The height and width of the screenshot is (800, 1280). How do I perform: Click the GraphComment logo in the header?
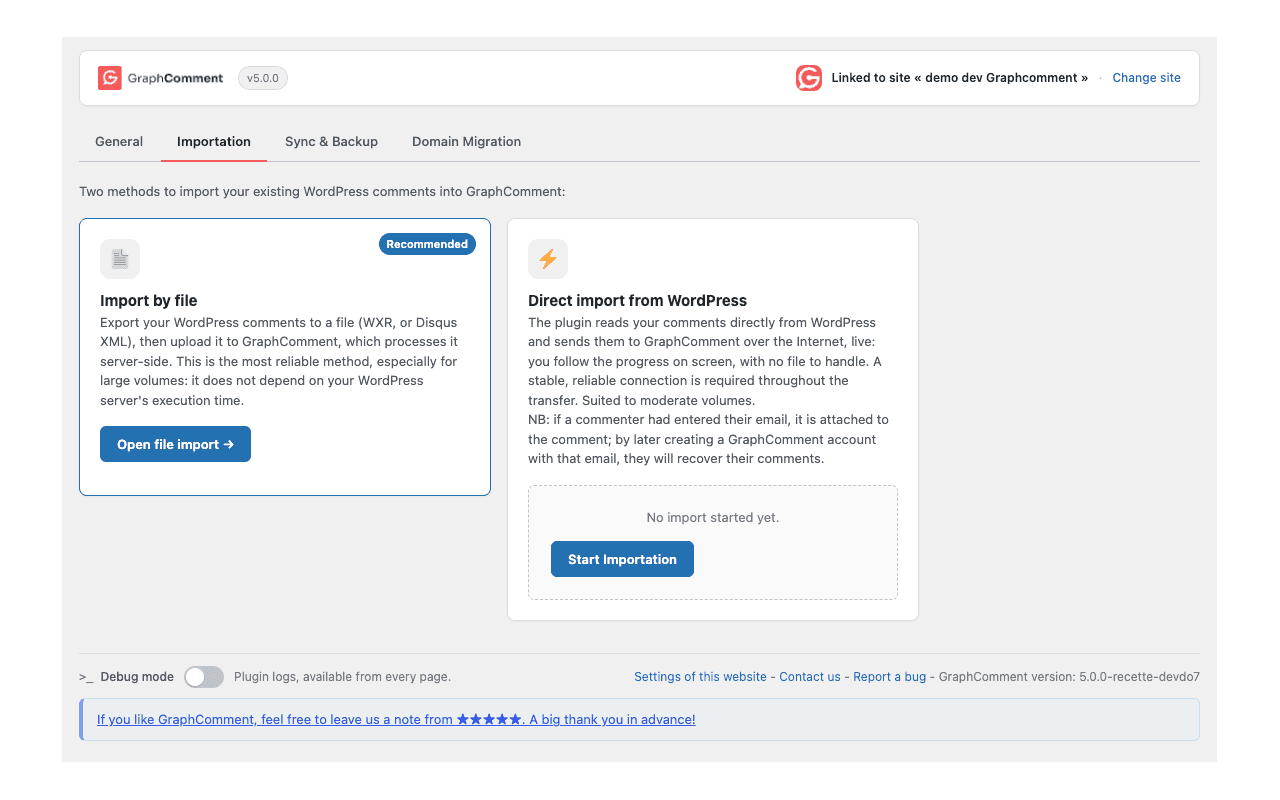[x=160, y=78]
